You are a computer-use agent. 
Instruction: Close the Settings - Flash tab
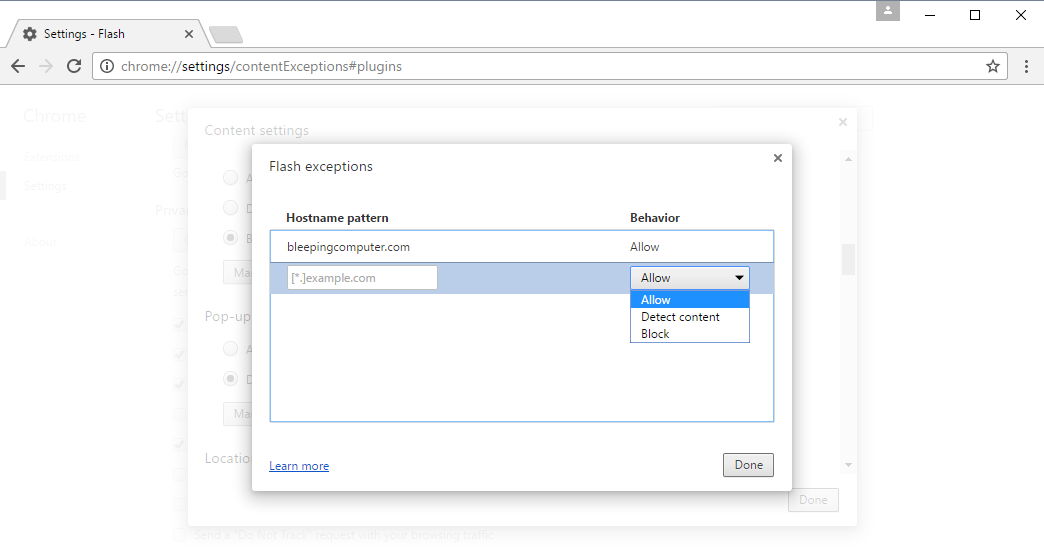pyautogui.click(x=188, y=34)
